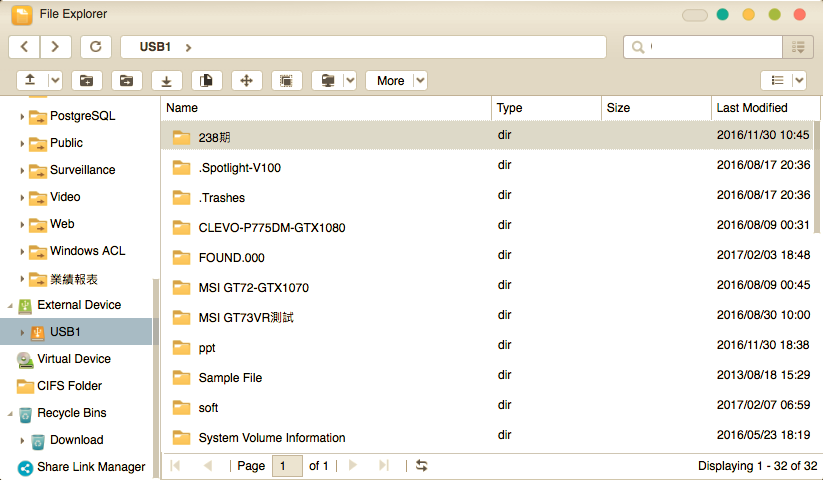Click USB1 in the address path bar
Screen dimensions: 823x480
click(155, 47)
